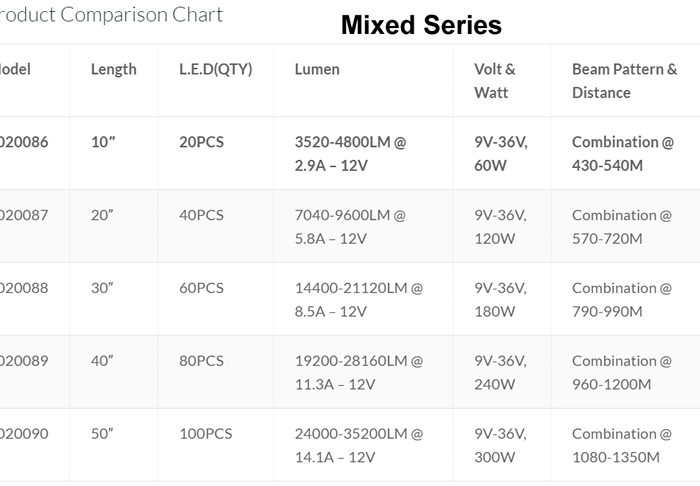Select the 40PCS LED quantity cell
700x486 pixels.
[x=201, y=215]
